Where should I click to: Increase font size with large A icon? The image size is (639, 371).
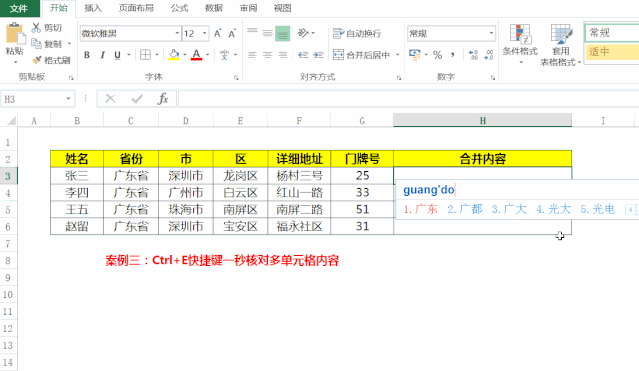[x=218, y=33]
